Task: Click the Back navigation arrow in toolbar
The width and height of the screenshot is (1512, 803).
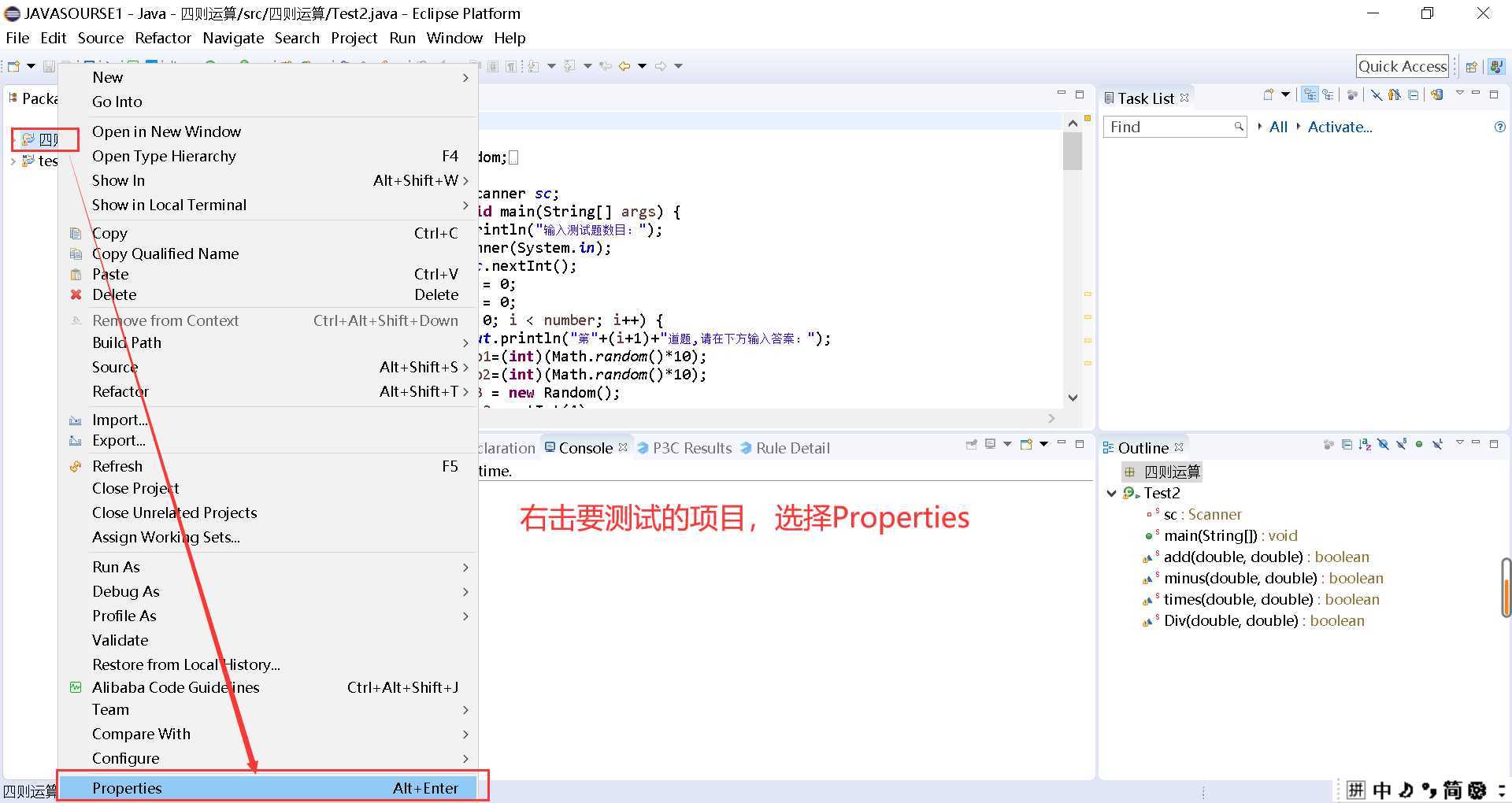Action: coord(624,66)
